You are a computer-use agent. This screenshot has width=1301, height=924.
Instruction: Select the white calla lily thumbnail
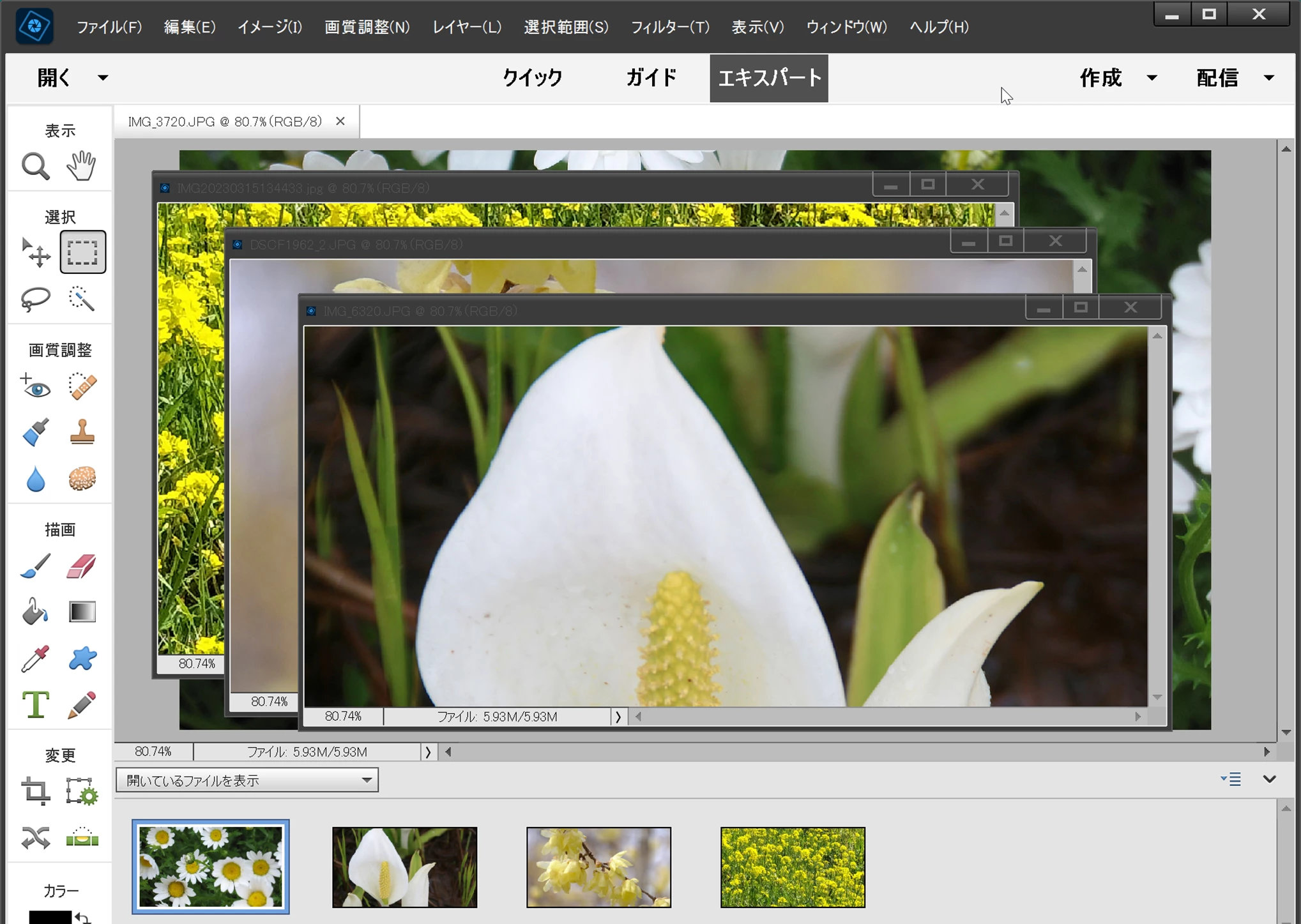tap(404, 867)
